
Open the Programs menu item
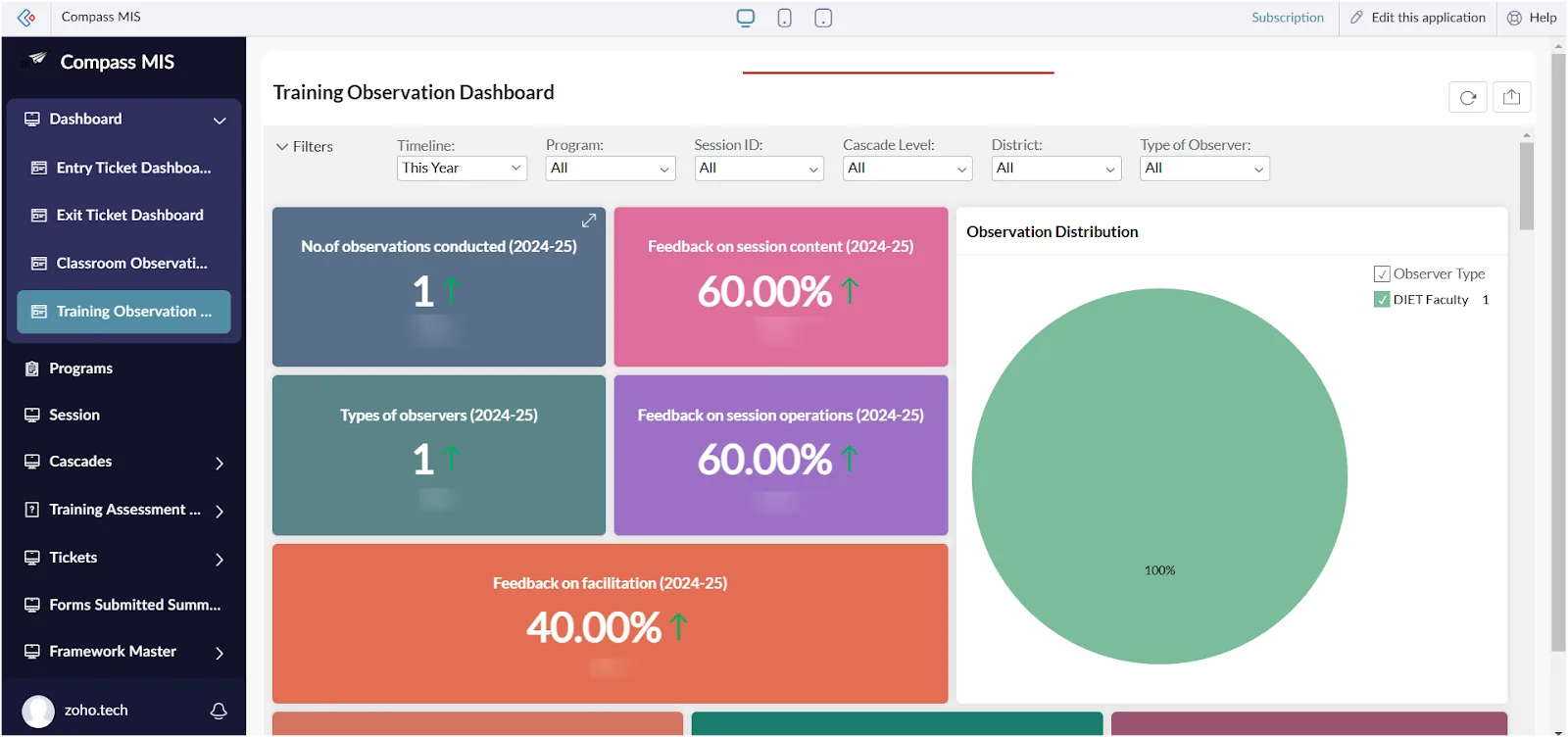click(123, 368)
